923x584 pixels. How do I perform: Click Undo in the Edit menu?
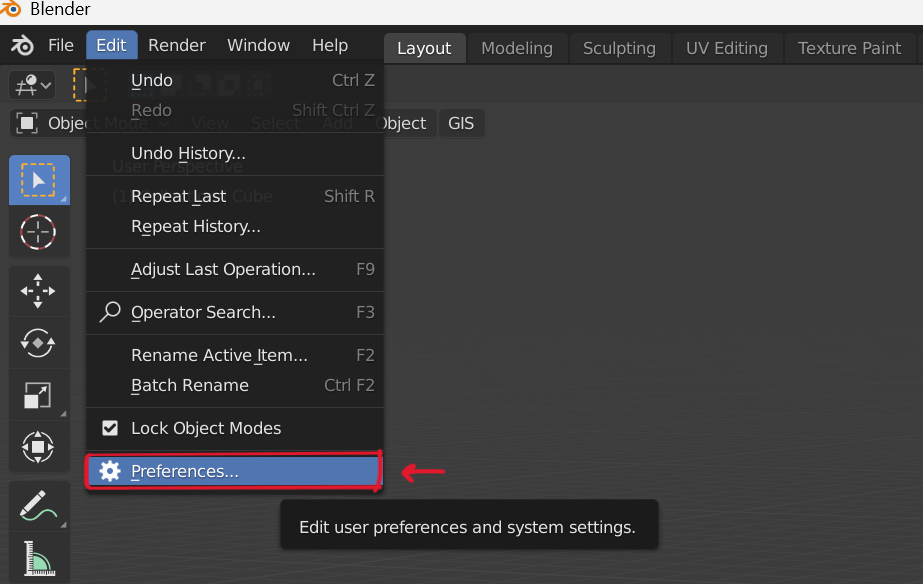152,80
